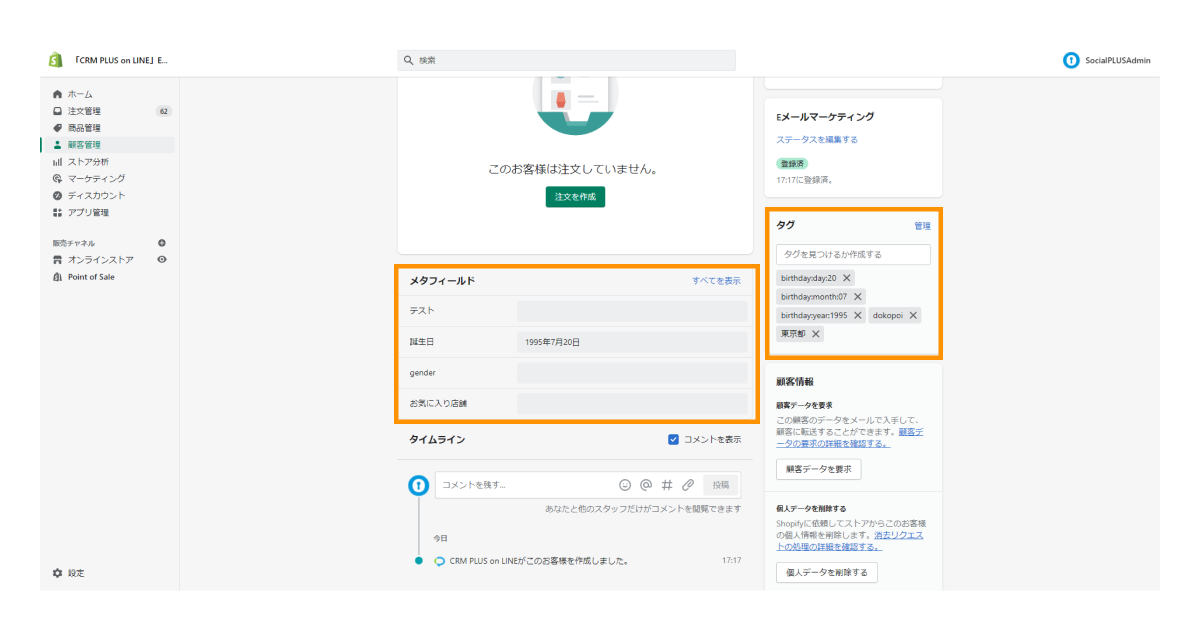Open the ディスカウント icon in sidebar

tap(59, 195)
